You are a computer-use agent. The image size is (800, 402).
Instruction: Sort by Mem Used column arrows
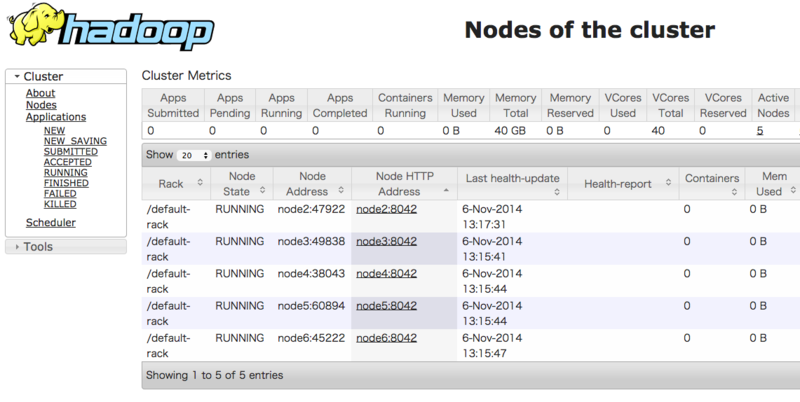point(793,190)
